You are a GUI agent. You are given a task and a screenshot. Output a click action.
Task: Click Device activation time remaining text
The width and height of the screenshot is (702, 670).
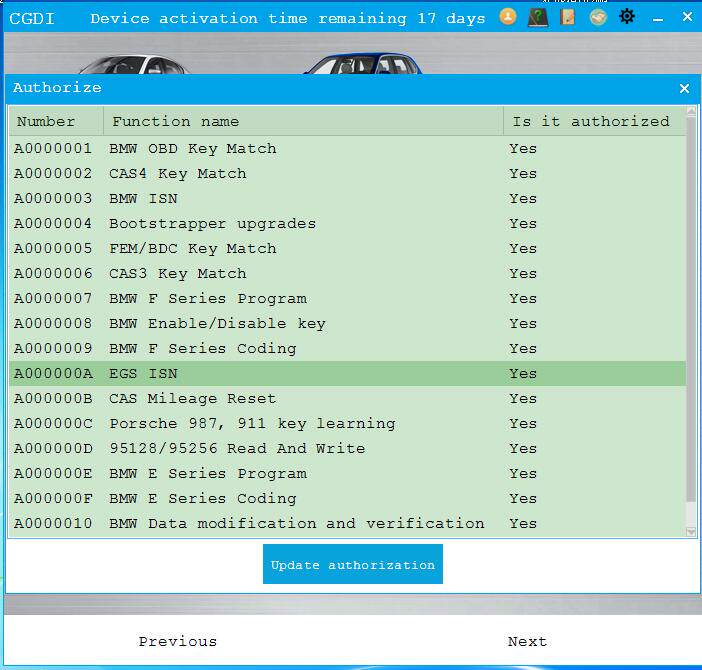coord(287,19)
